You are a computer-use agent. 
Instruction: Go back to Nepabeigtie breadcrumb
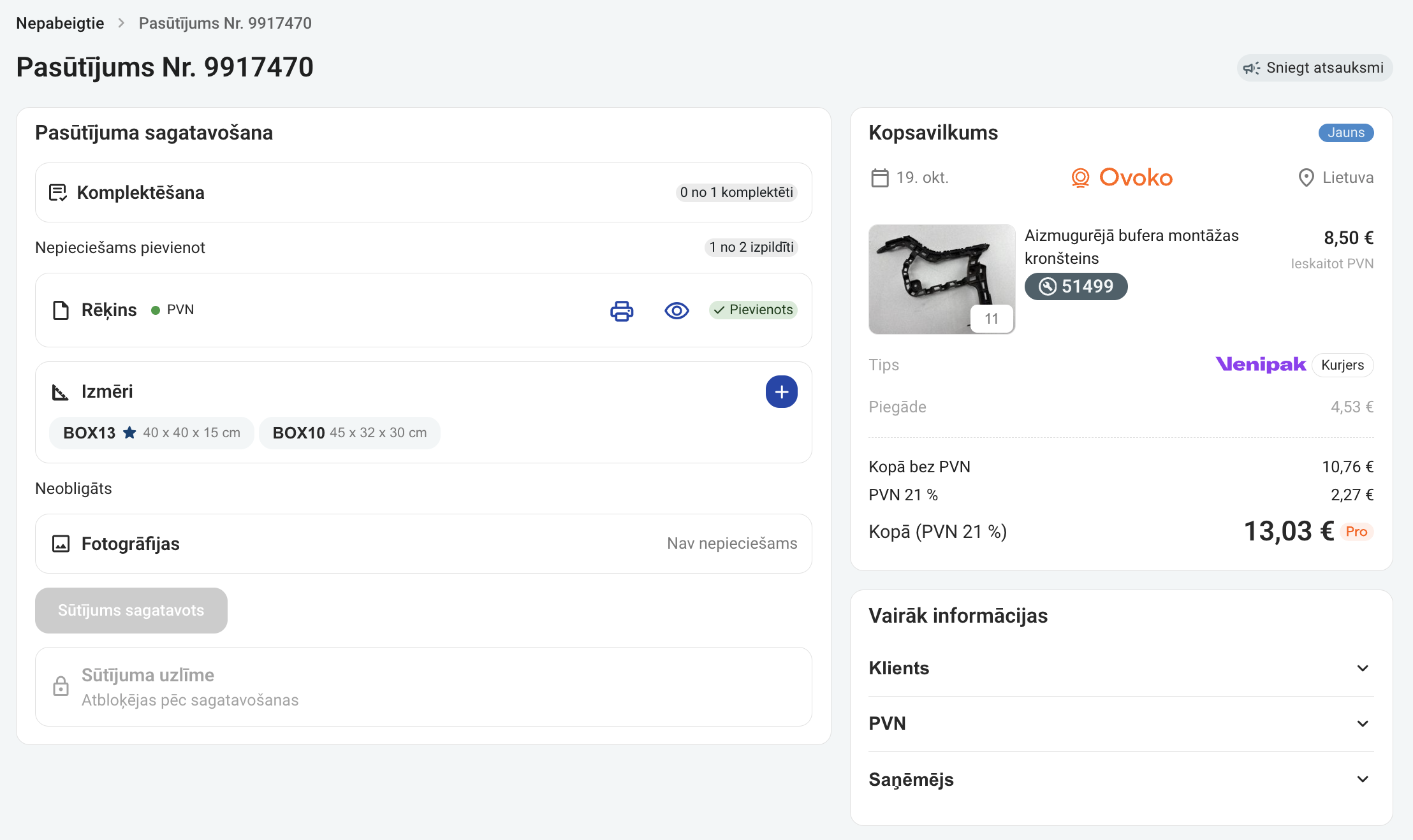60,24
